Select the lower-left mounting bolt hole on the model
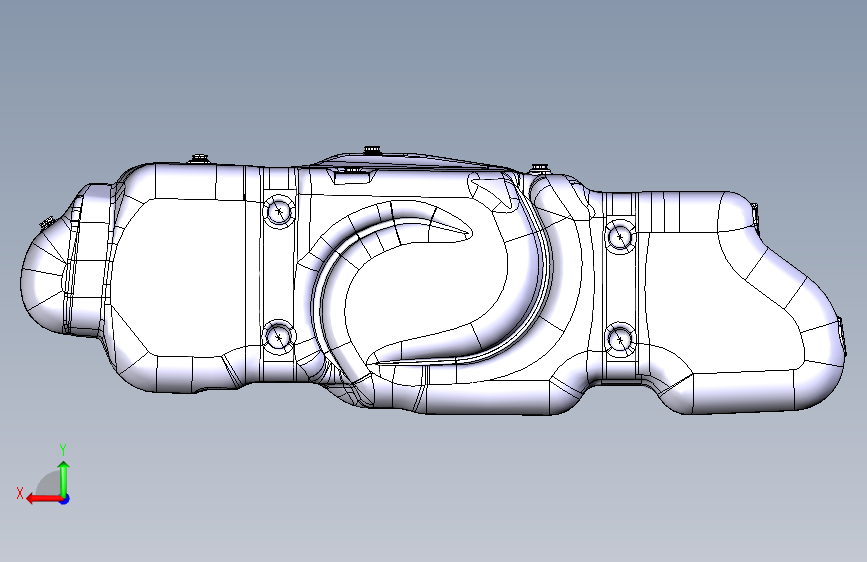 [x=279, y=336]
